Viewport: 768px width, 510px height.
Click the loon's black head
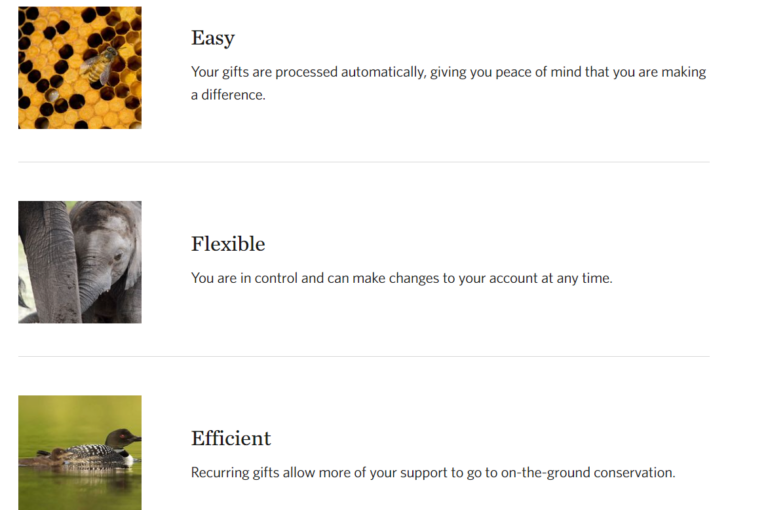coord(122,437)
